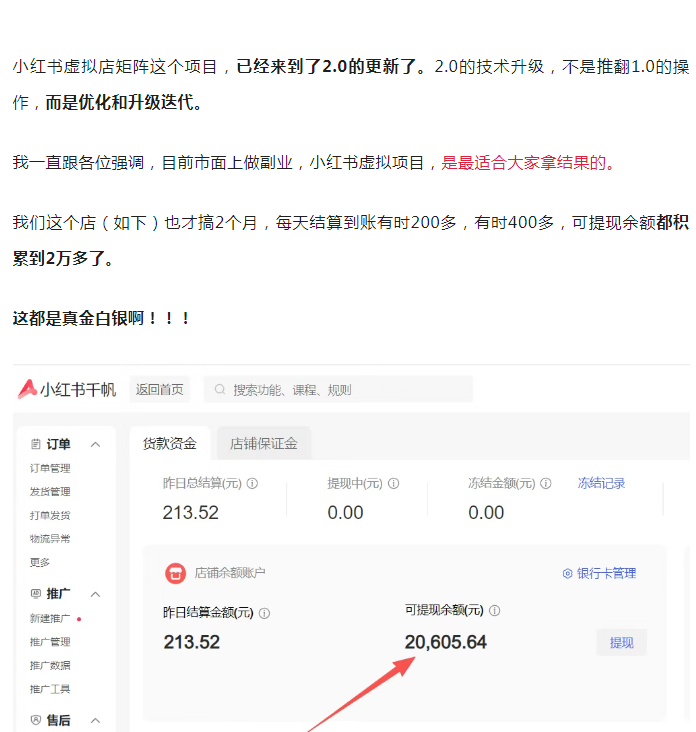Click the 返回首页 button
The width and height of the screenshot is (696, 732).
pyautogui.click(x=160, y=389)
